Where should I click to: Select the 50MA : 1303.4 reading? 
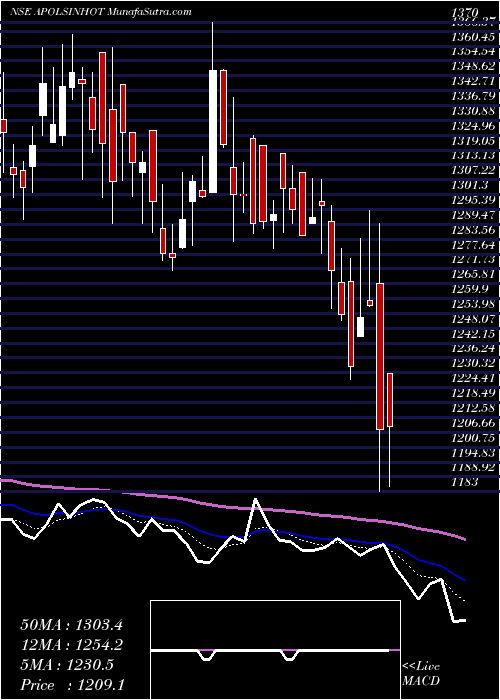tap(71, 625)
